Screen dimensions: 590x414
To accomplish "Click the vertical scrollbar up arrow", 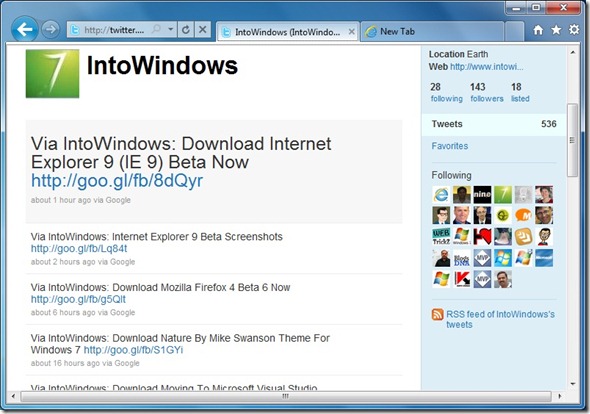I will click(573, 52).
